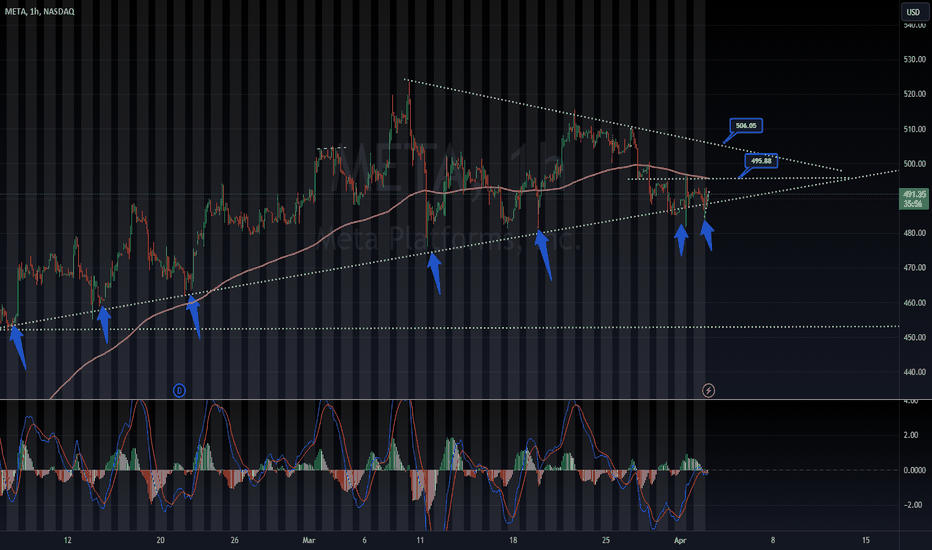
Task: Click the 'Mar' date on the time axis
Action: [308, 540]
